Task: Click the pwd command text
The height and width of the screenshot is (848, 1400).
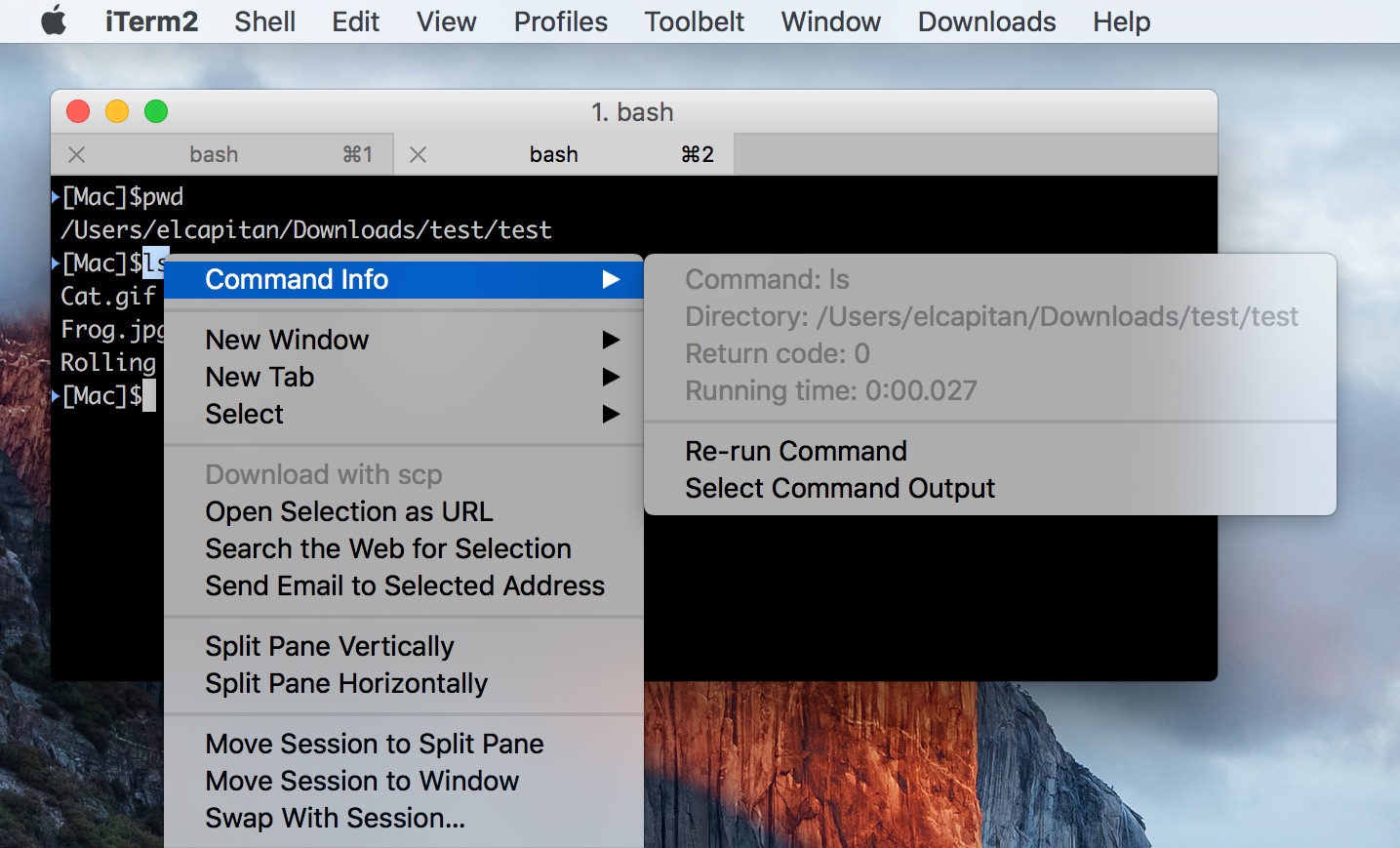Action: (x=163, y=197)
